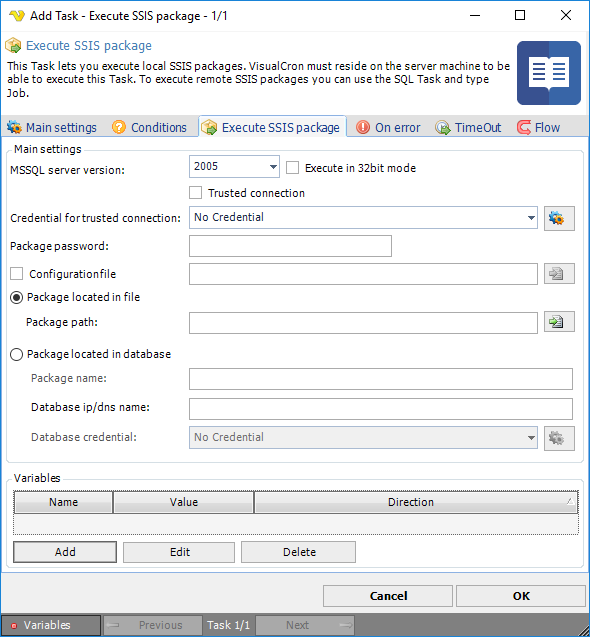590x637 pixels.
Task: Click the Package name input field
Action: [381, 379]
